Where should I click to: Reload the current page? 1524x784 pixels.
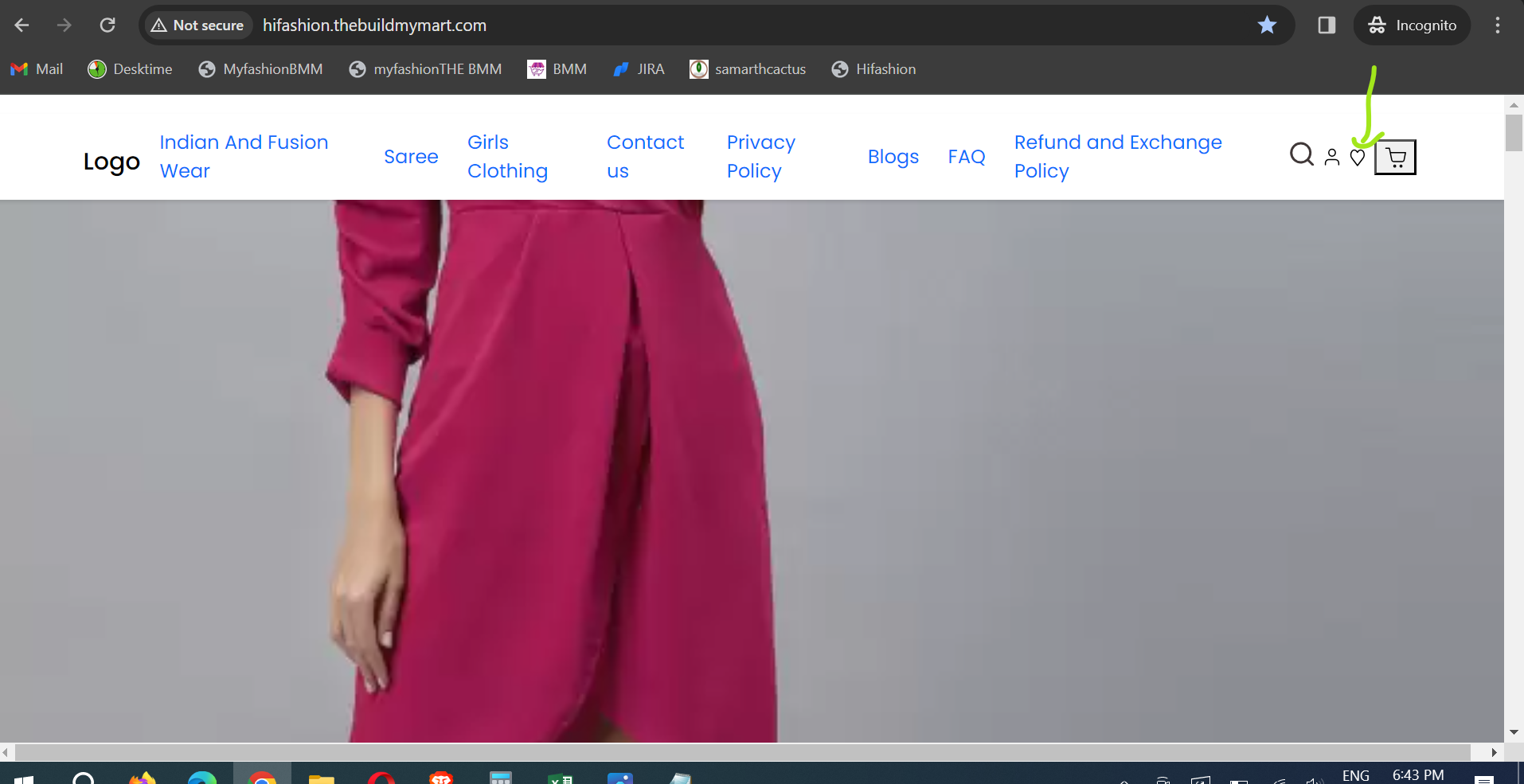click(x=107, y=25)
